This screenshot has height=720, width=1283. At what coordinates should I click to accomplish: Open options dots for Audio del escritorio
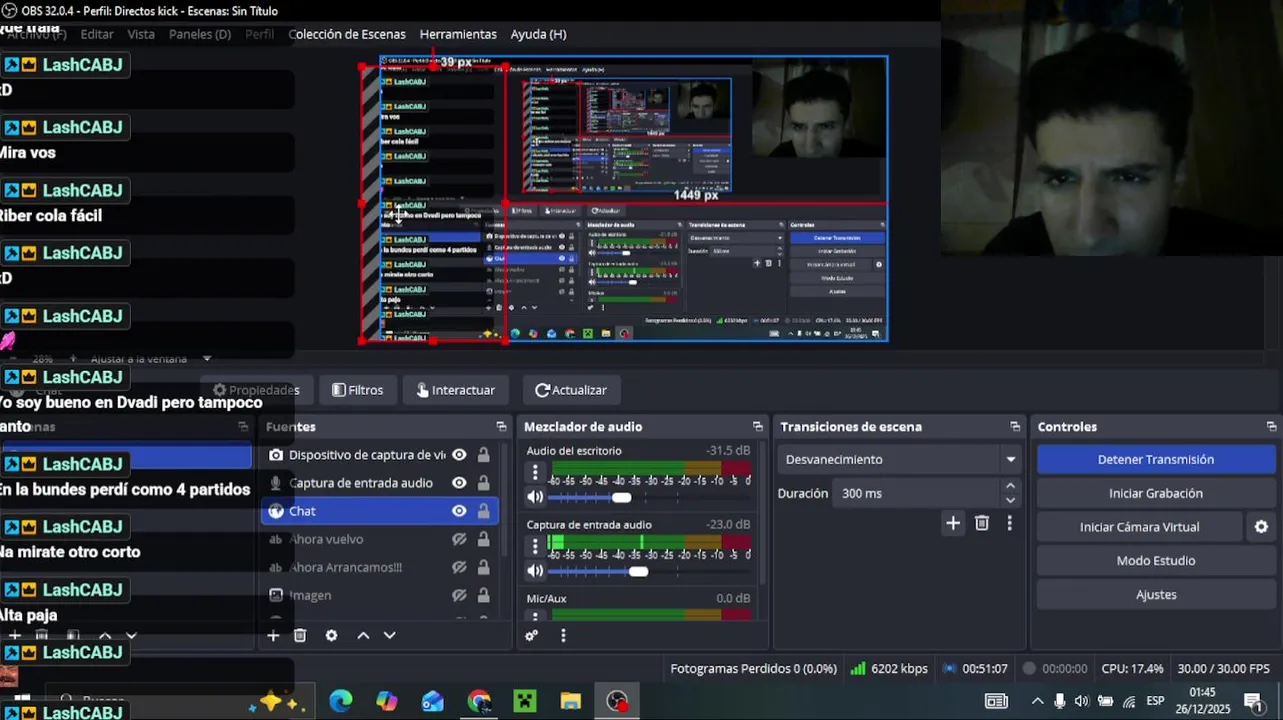[535, 472]
